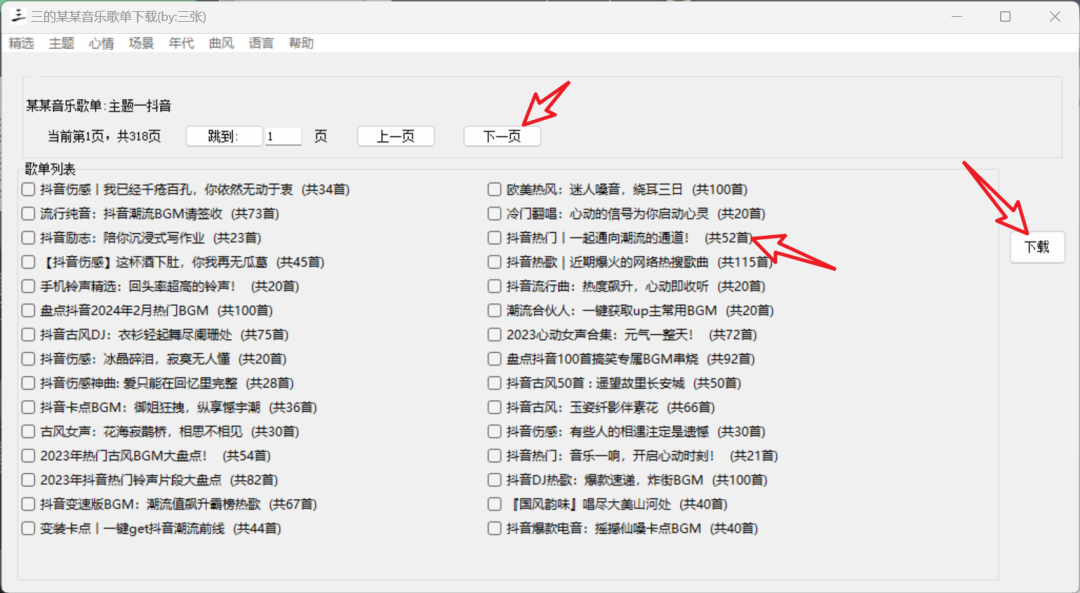Check 抖音古风 玉姿纤影伴素花 playlist
The height and width of the screenshot is (593, 1080).
pyautogui.click(x=495, y=407)
